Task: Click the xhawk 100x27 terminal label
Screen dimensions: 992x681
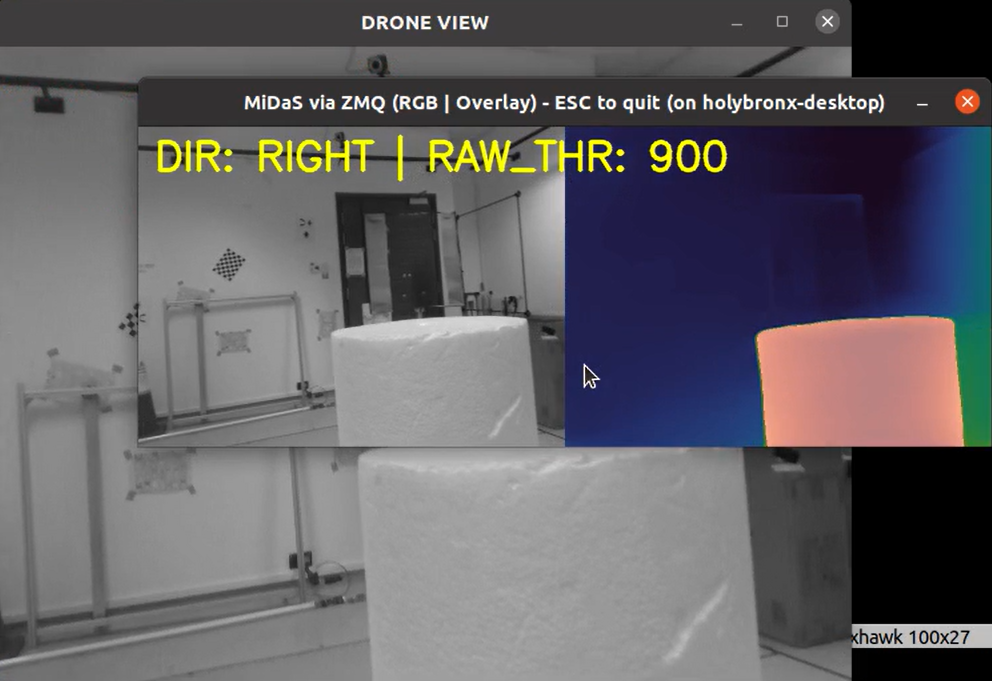Action: point(910,637)
